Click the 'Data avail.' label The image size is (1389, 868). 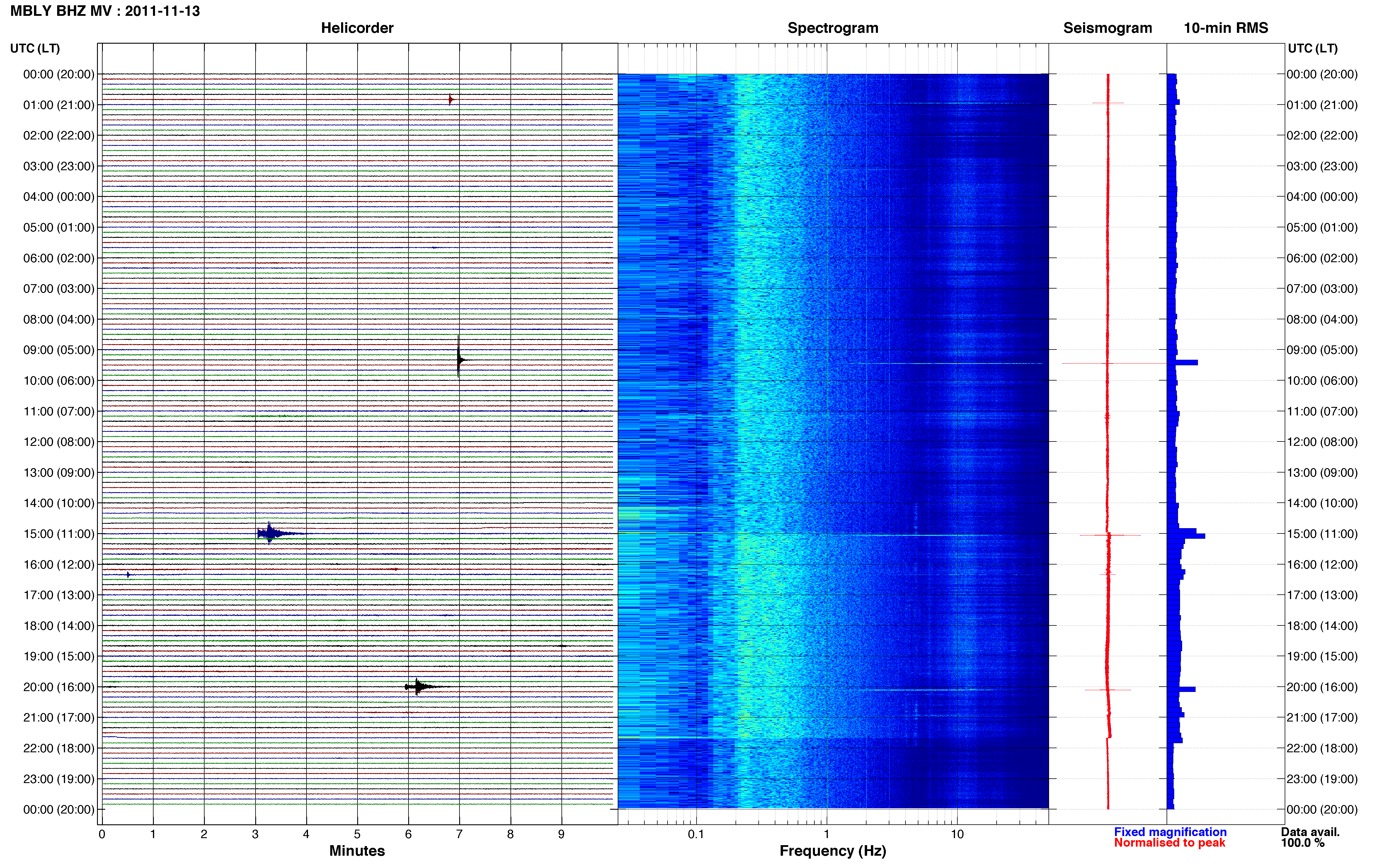[1310, 832]
